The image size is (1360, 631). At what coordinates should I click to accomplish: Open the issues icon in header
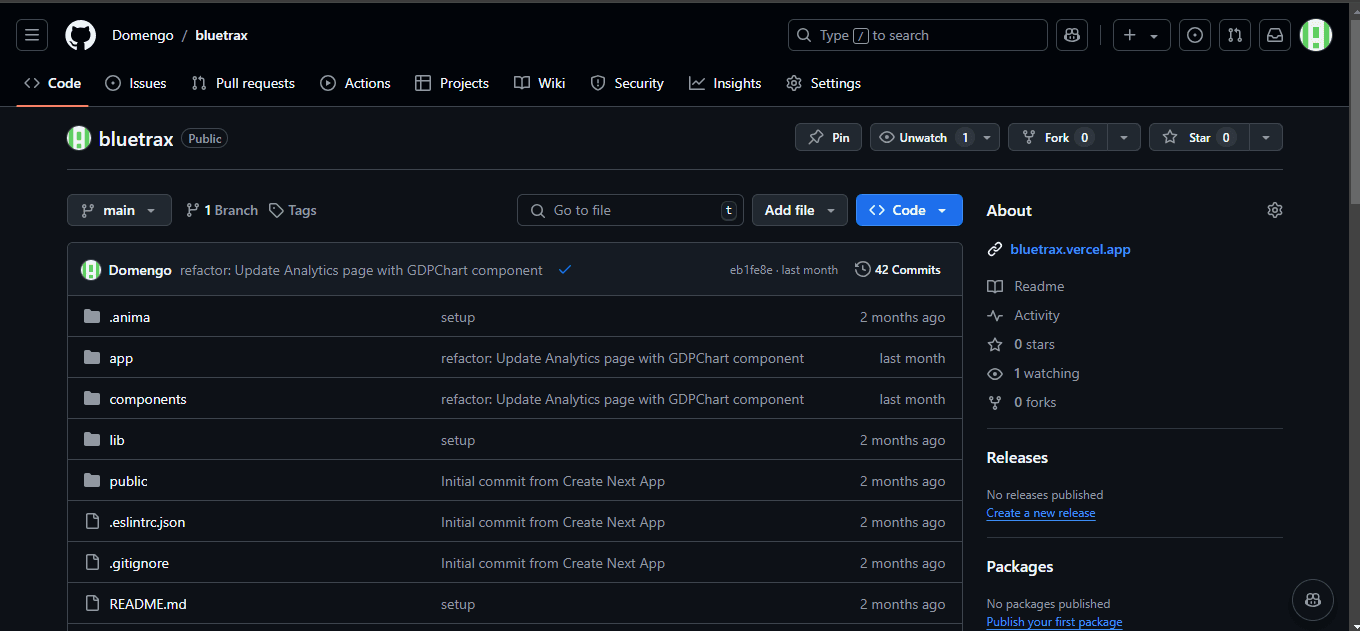(x=1195, y=35)
